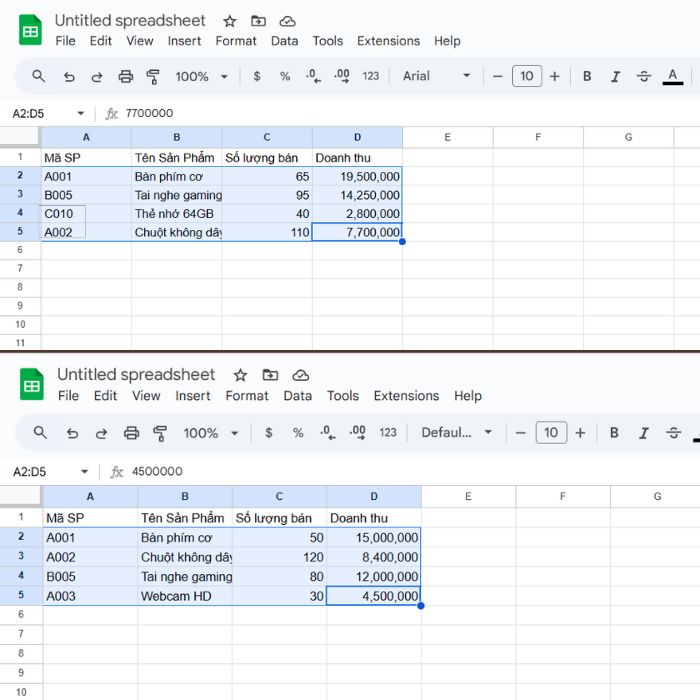Screen dimensions: 700x700
Task: Format as percent in the bottom spreadsheet
Action: (x=298, y=433)
